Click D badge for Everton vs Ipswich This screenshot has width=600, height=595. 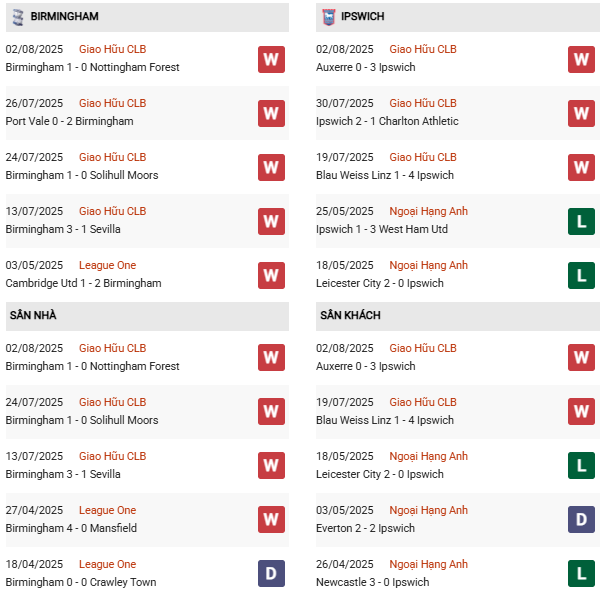point(581,520)
